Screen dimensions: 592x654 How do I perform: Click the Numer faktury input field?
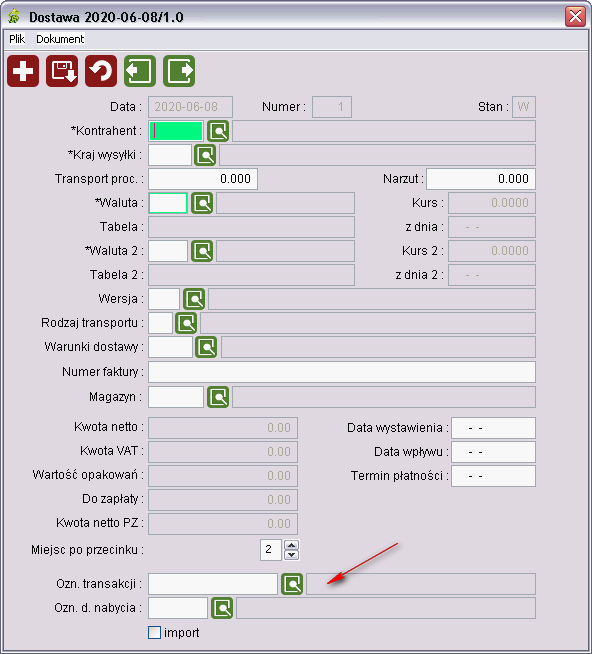pos(342,372)
